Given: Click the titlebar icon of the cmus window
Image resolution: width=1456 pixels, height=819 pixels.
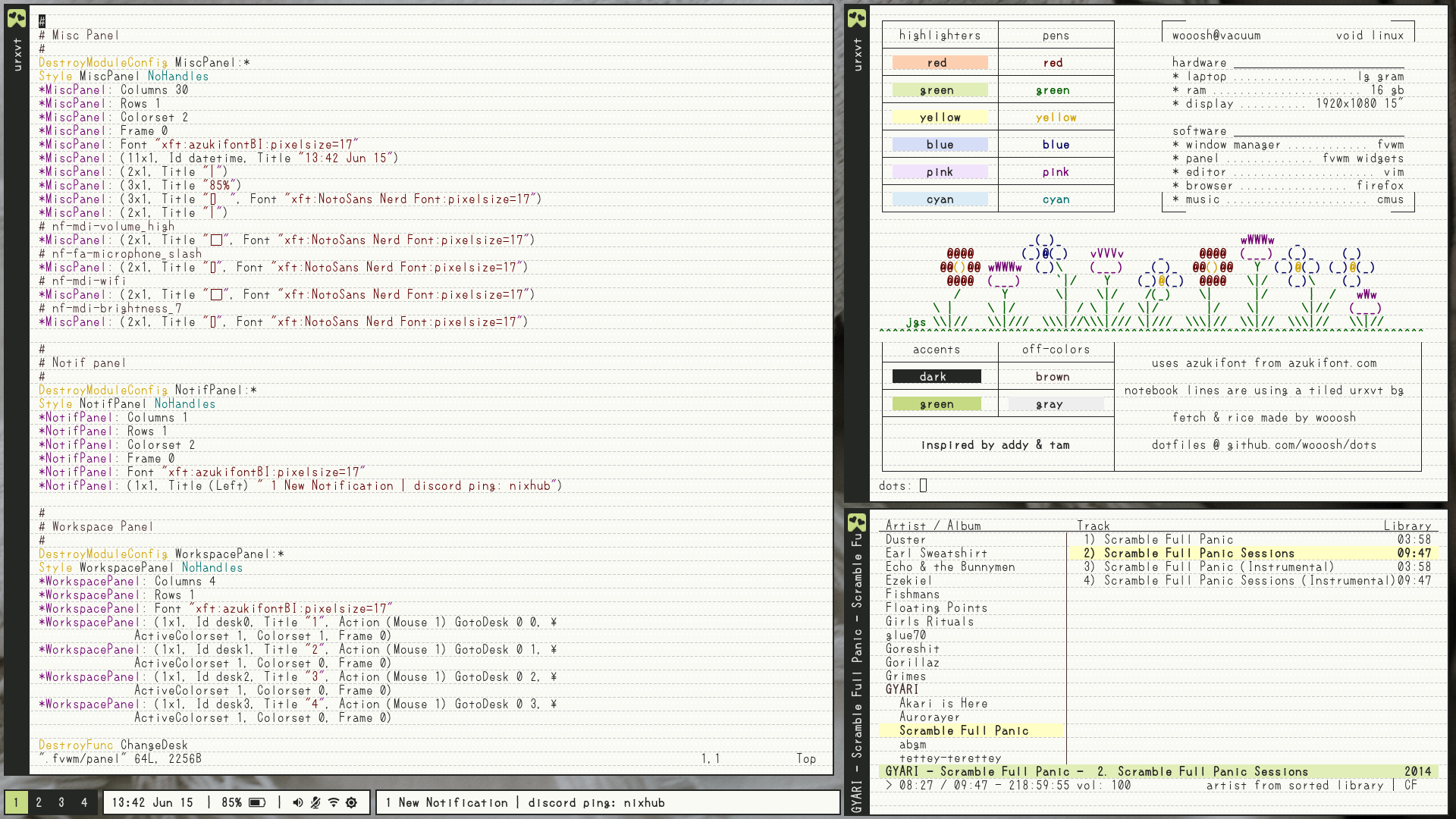Looking at the screenshot, I should [x=857, y=522].
